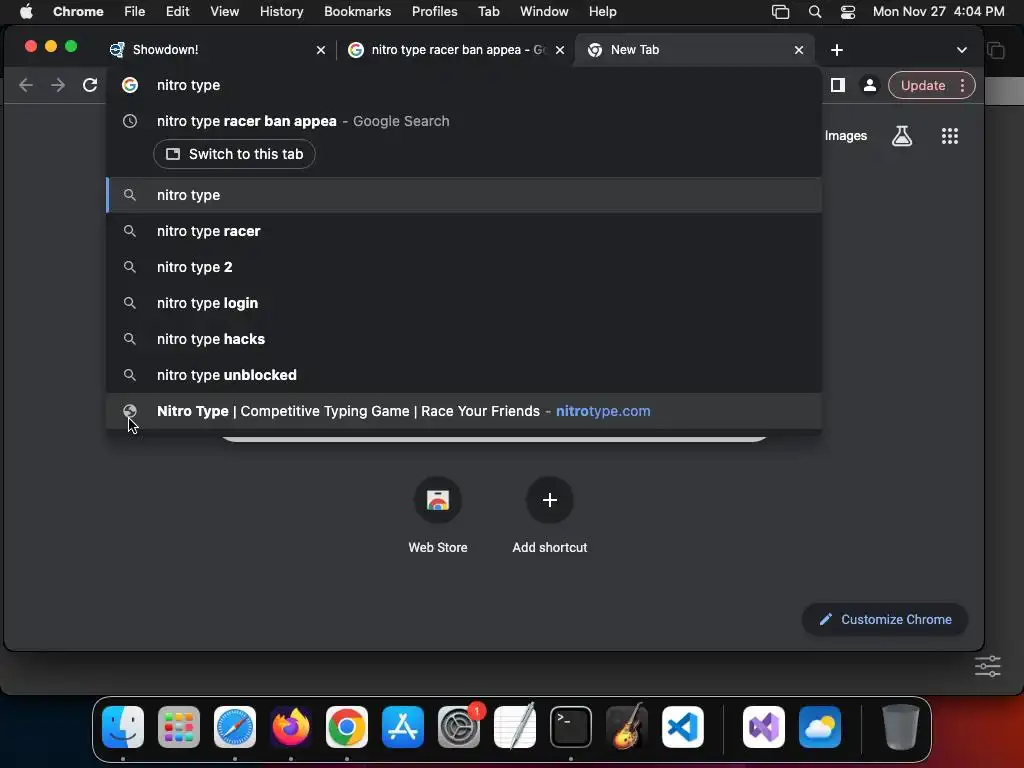Screen dimensions: 1024x768
Task: Open the nitrotype.com site suggestion
Action: click(464, 411)
